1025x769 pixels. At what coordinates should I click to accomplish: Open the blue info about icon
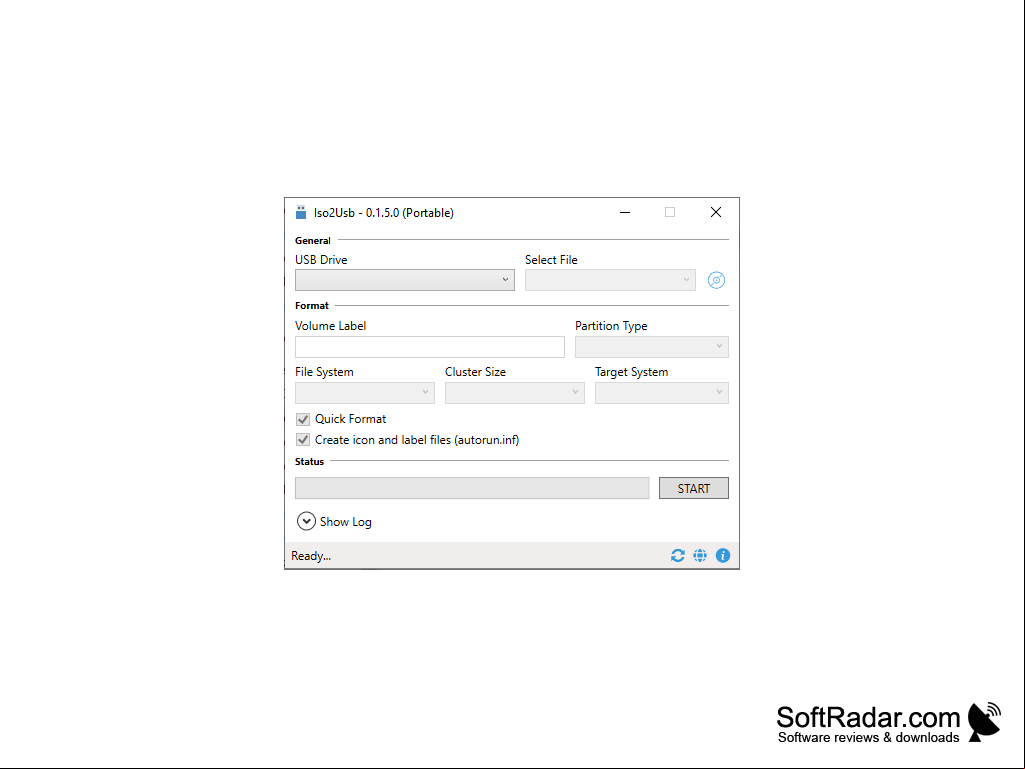click(x=723, y=555)
